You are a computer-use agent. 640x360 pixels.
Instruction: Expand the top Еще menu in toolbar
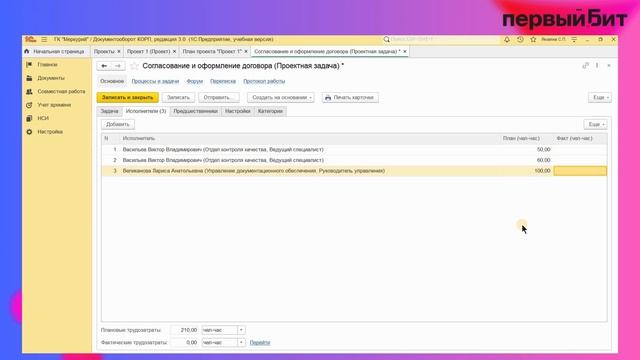[600, 98]
